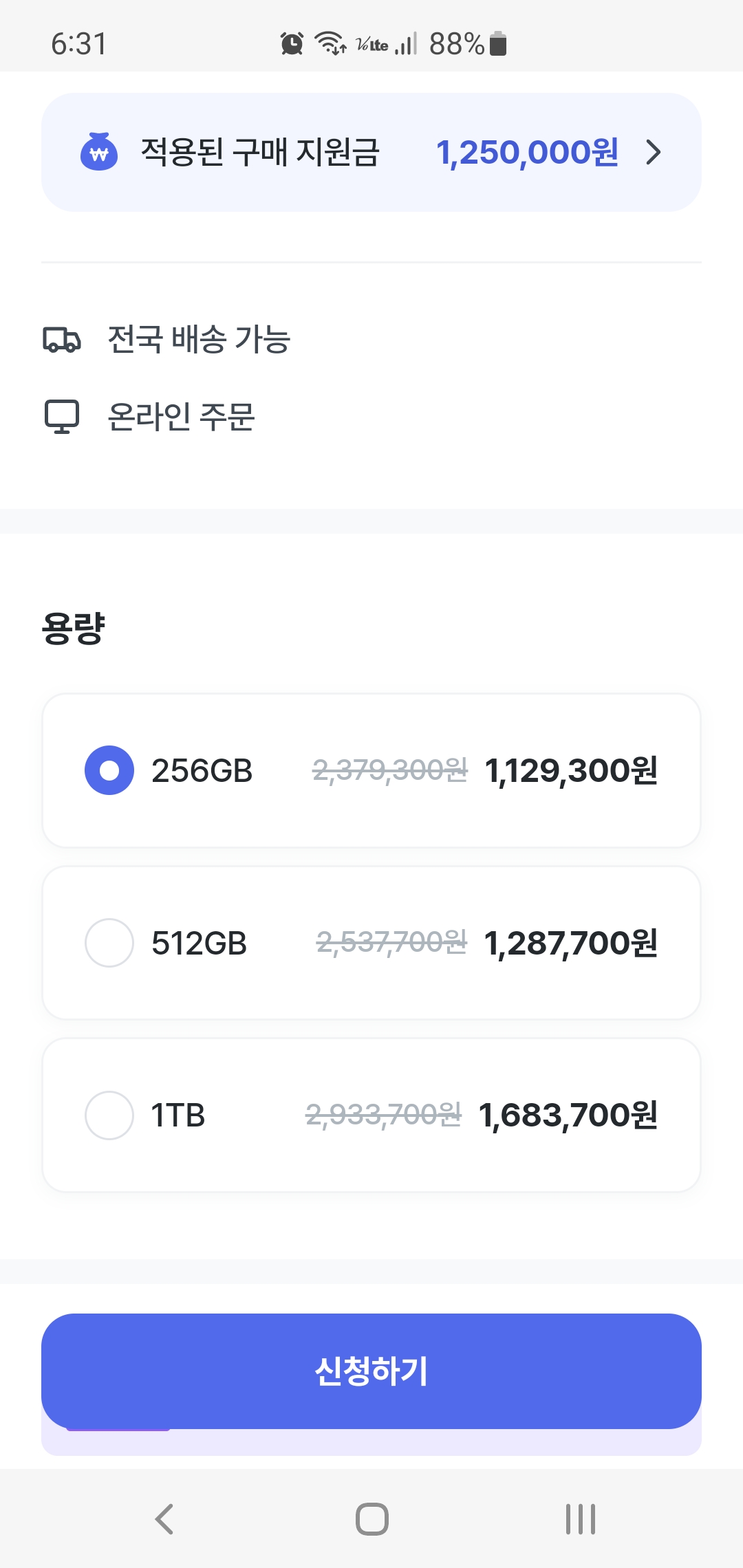Screen dimensions: 743x1568
Task: Open the 1,250,000원 subsidy amount details
Action: click(x=527, y=152)
